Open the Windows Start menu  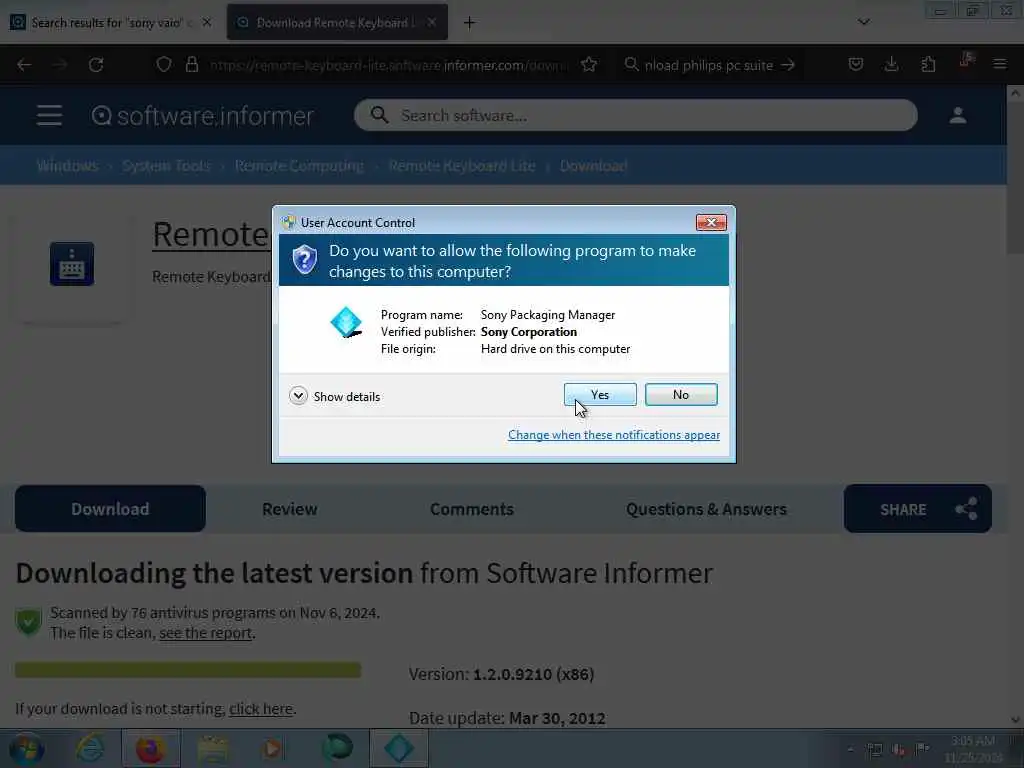point(26,748)
